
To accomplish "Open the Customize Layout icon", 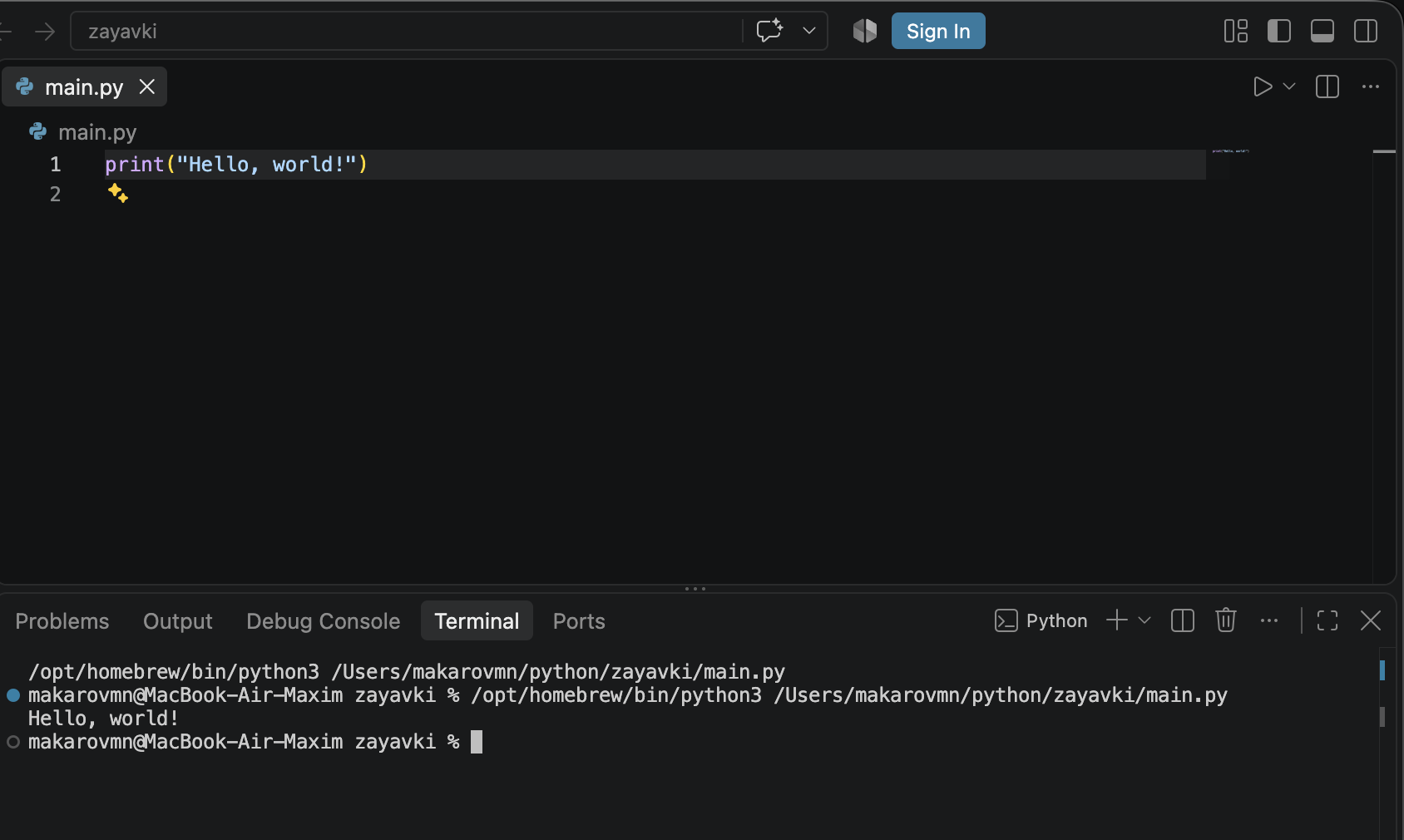I will [x=1236, y=31].
